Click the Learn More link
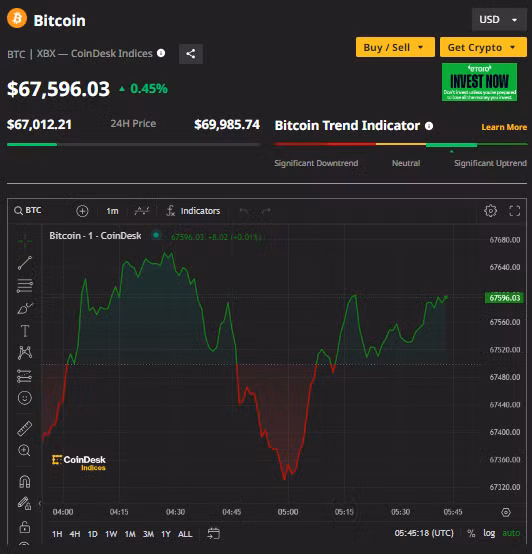 pos(504,127)
